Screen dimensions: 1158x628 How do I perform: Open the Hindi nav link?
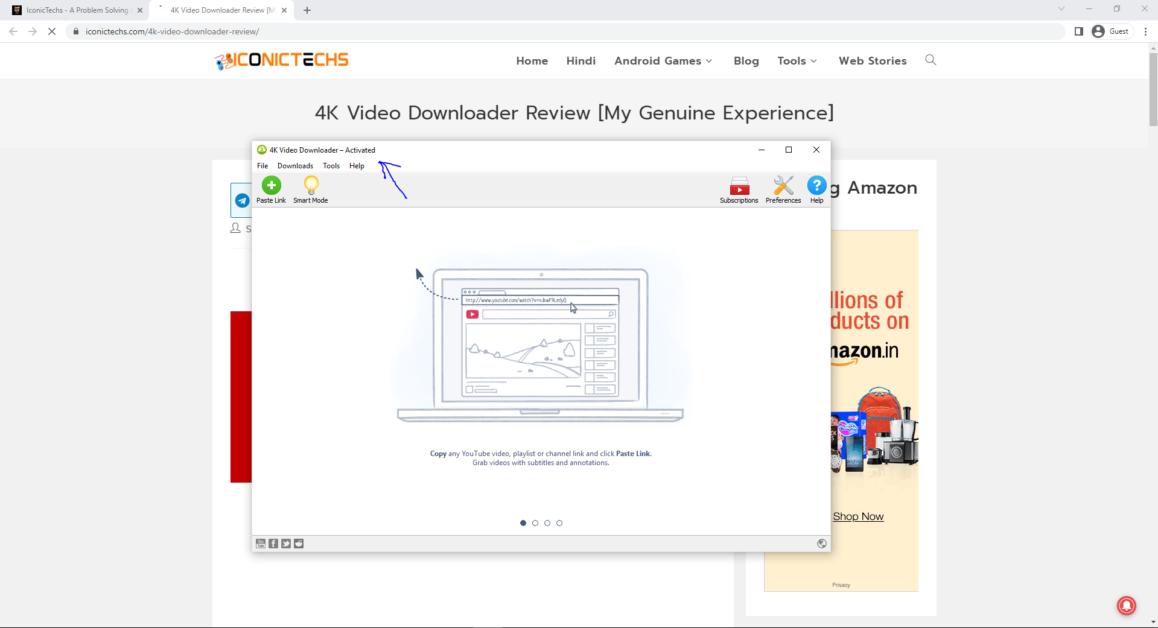(x=580, y=61)
